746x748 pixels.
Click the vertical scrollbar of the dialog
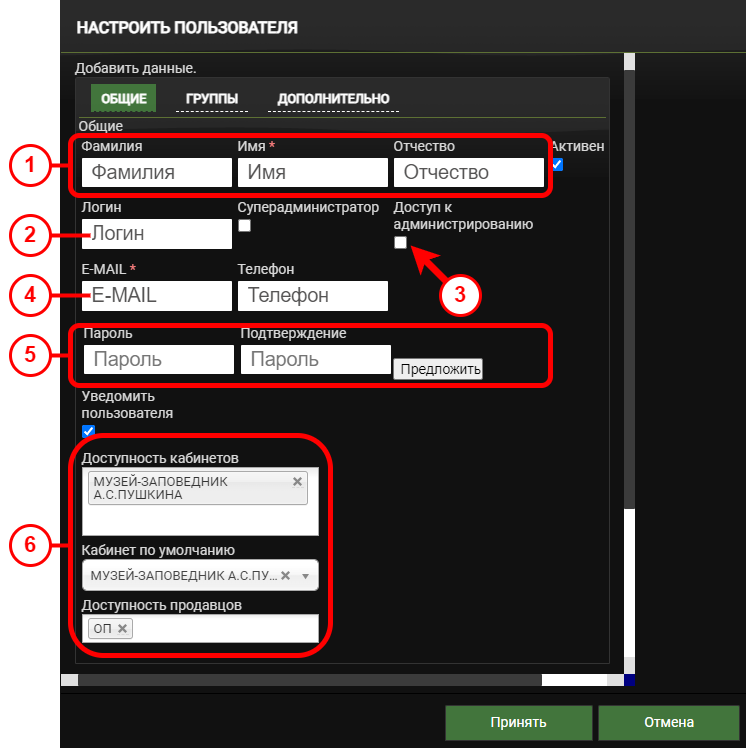[629, 300]
